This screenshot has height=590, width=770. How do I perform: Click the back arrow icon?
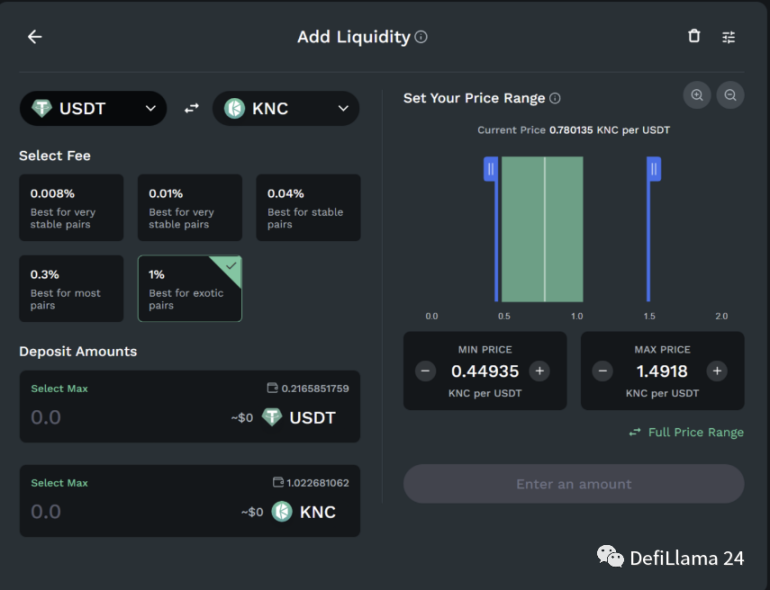point(35,37)
